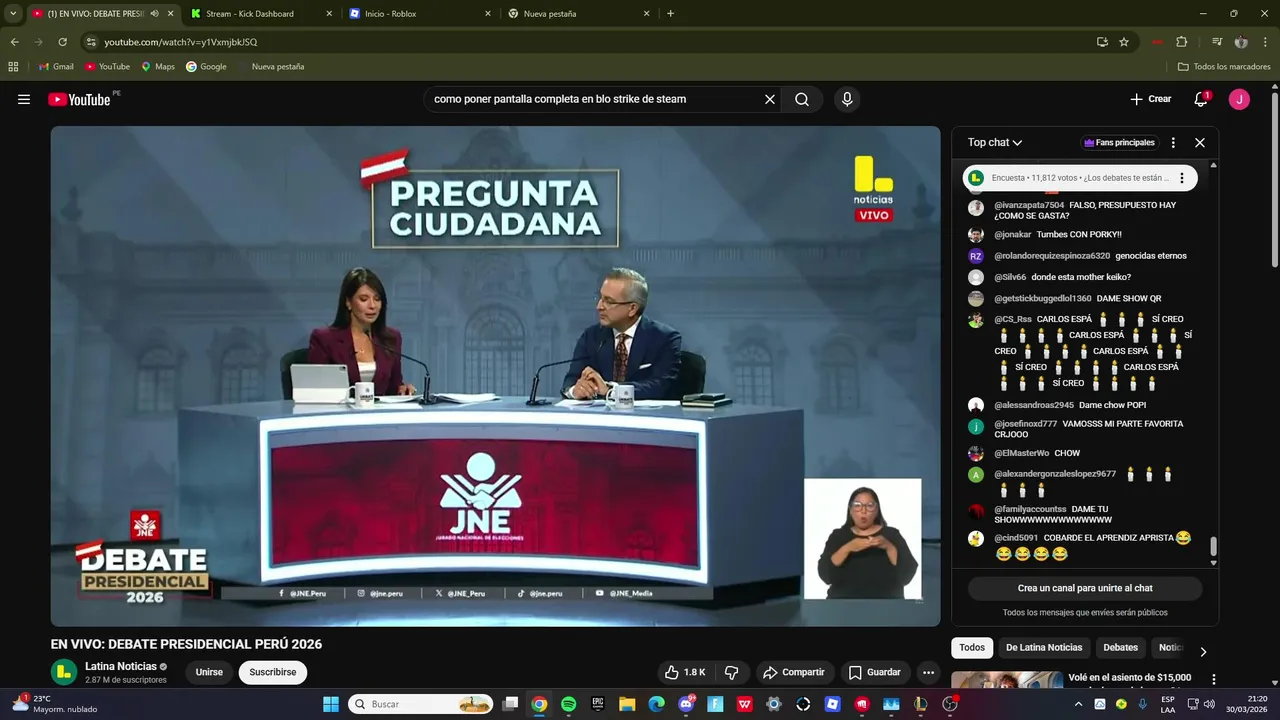This screenshot has width=1280, height=720.
Task: Open the account avatar menu
Action: click(1239, 99)
